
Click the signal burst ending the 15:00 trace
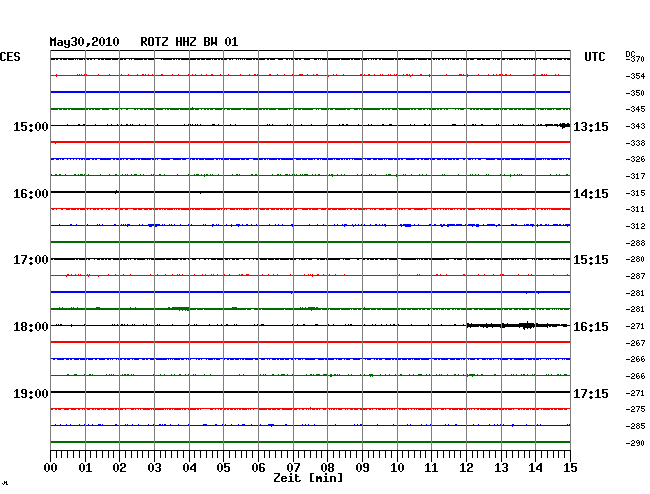pos(558,125)
